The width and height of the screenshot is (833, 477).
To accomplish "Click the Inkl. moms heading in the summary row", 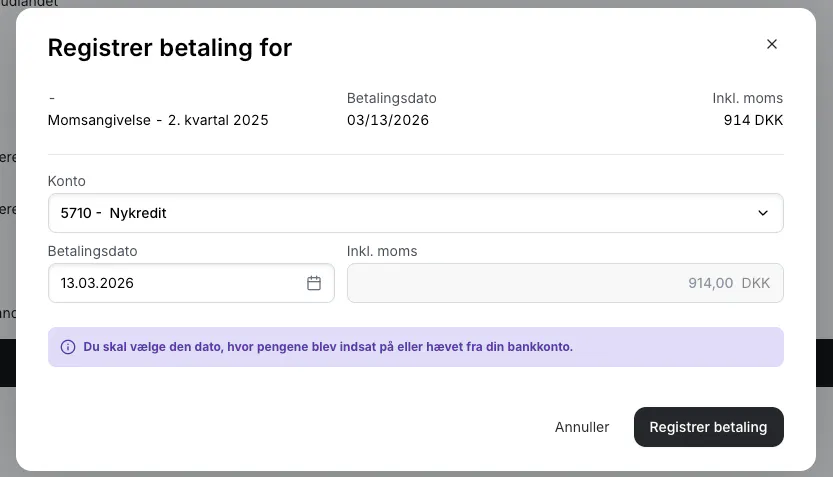I will pyautogui.click(x=747, y=98).
